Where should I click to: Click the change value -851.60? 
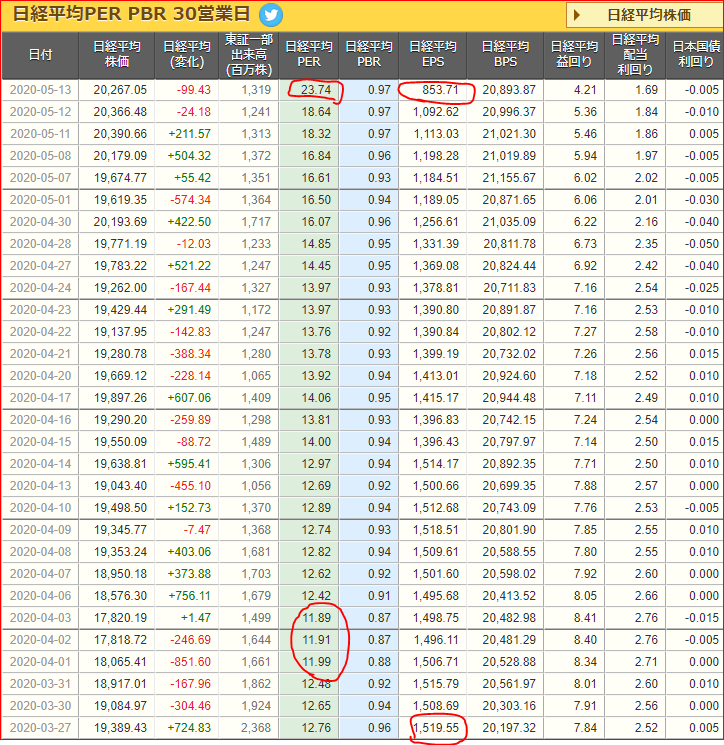[191, 662]
